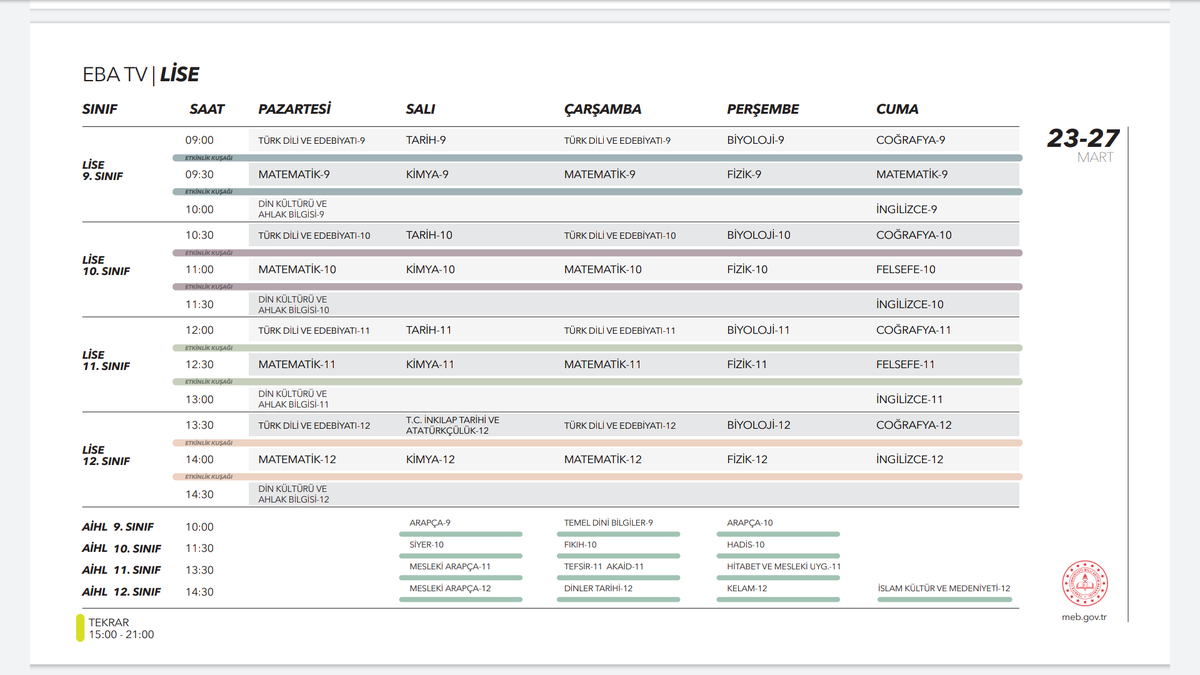Click the FİZİK-10 cell
Image resolution: width=1200 pixels, height=675 pixels.
pos(747,269)
